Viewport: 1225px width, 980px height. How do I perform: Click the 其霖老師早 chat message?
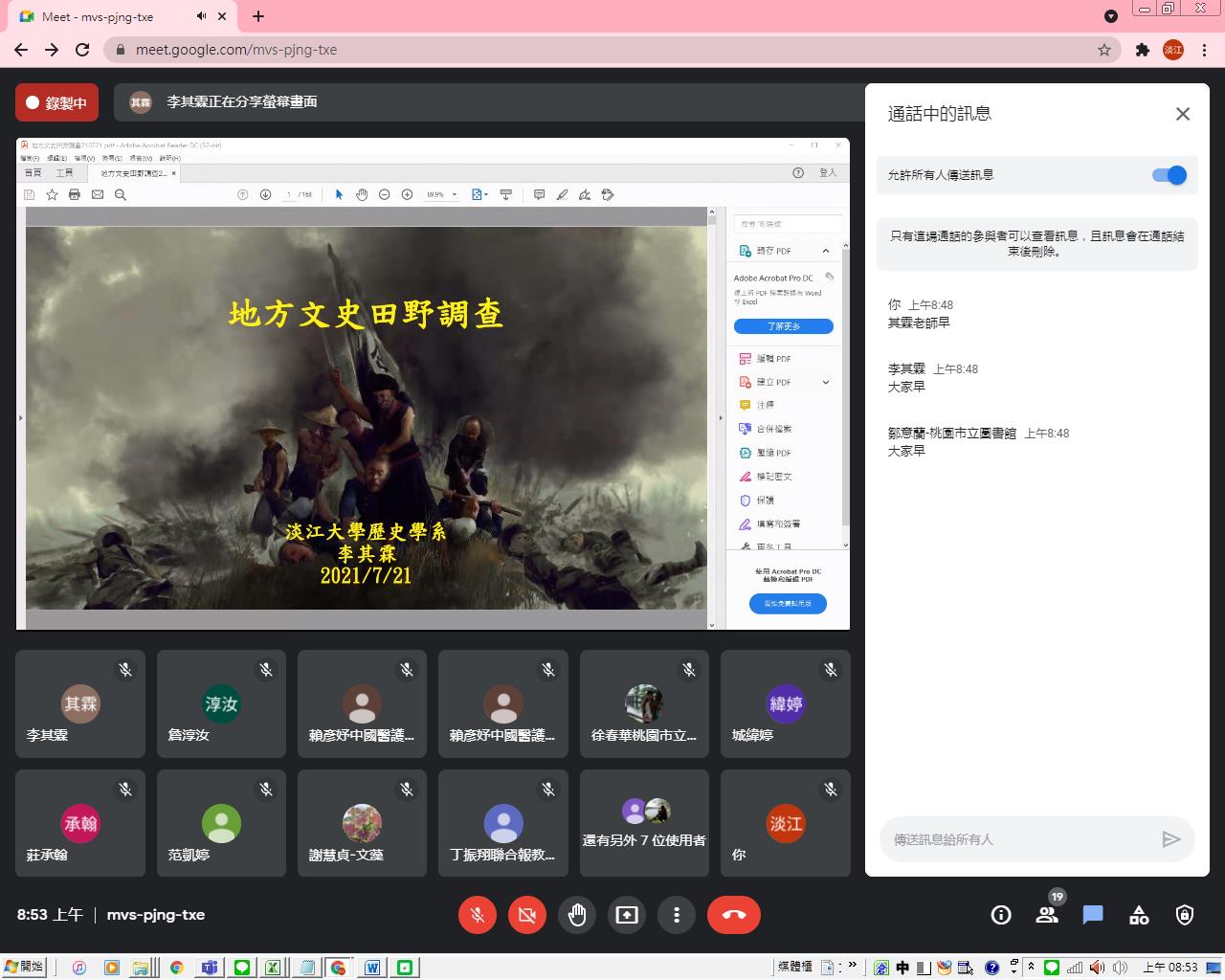919,323
